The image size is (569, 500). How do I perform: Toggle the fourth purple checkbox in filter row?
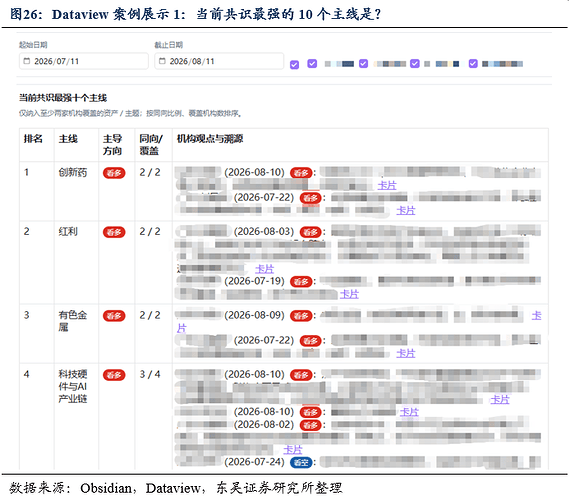[415, 63]
